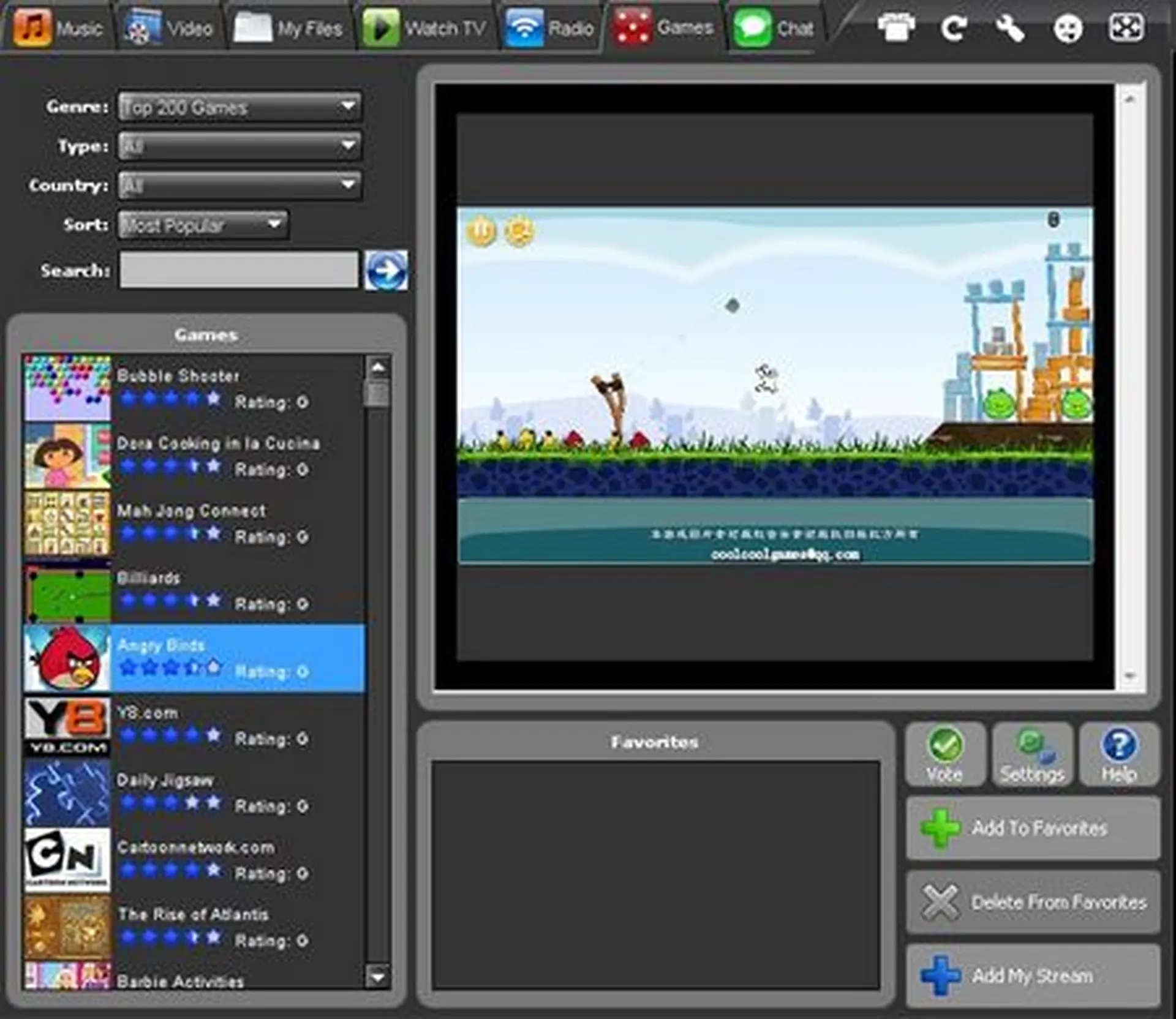This screenshot has height=1019, width=1176.
Task: Click the games list scroll down arrow
Action: tap(378, 976)
